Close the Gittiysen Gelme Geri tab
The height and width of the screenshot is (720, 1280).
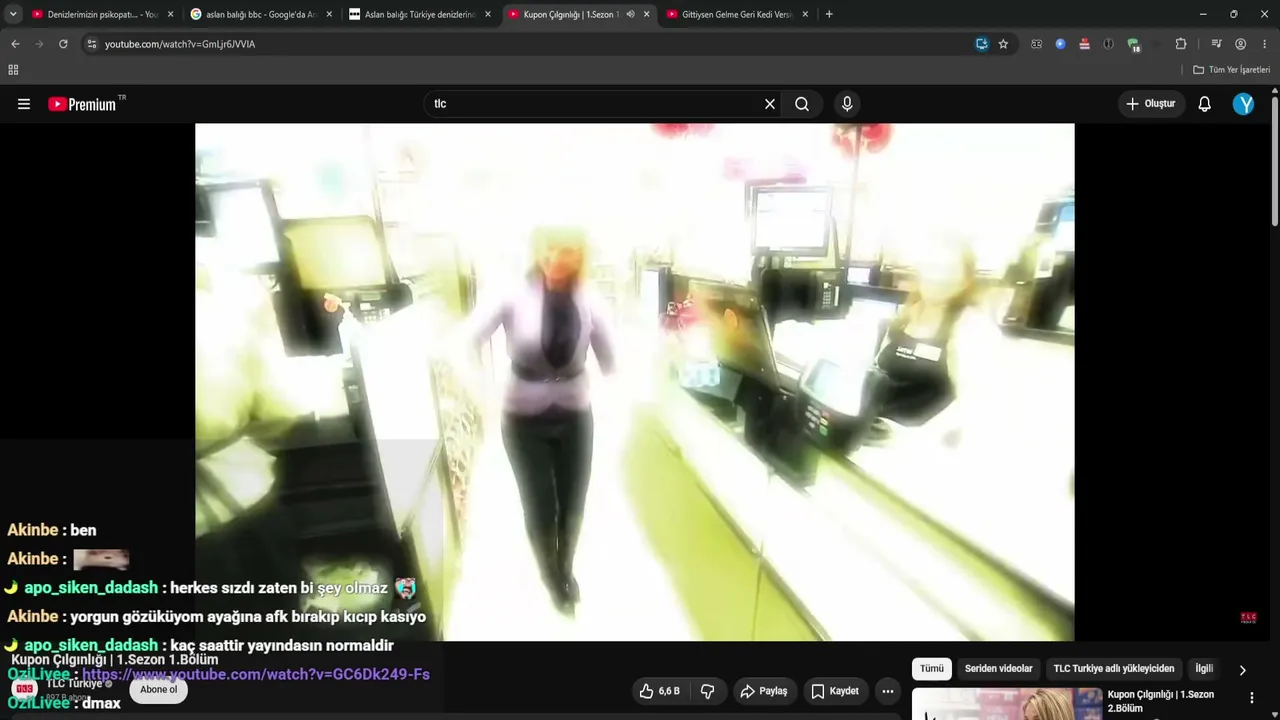pos(805,14)
